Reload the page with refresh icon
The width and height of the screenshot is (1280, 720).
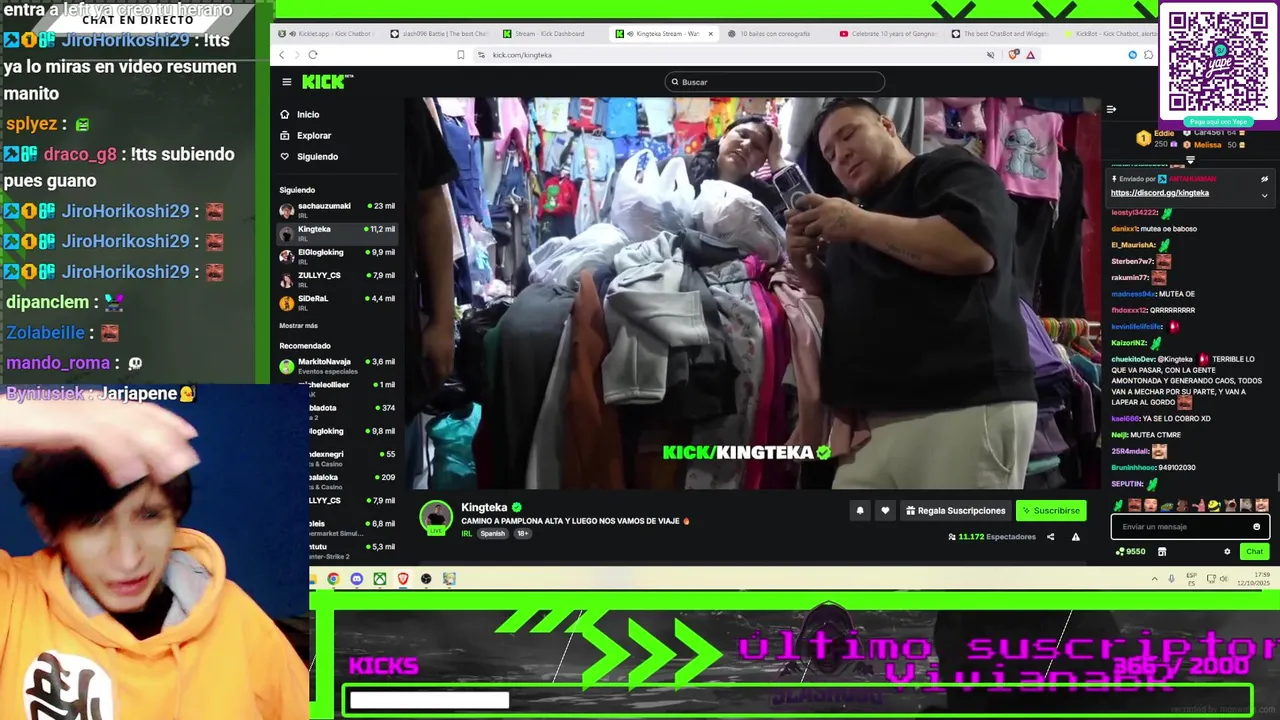(x=313, y=55)
